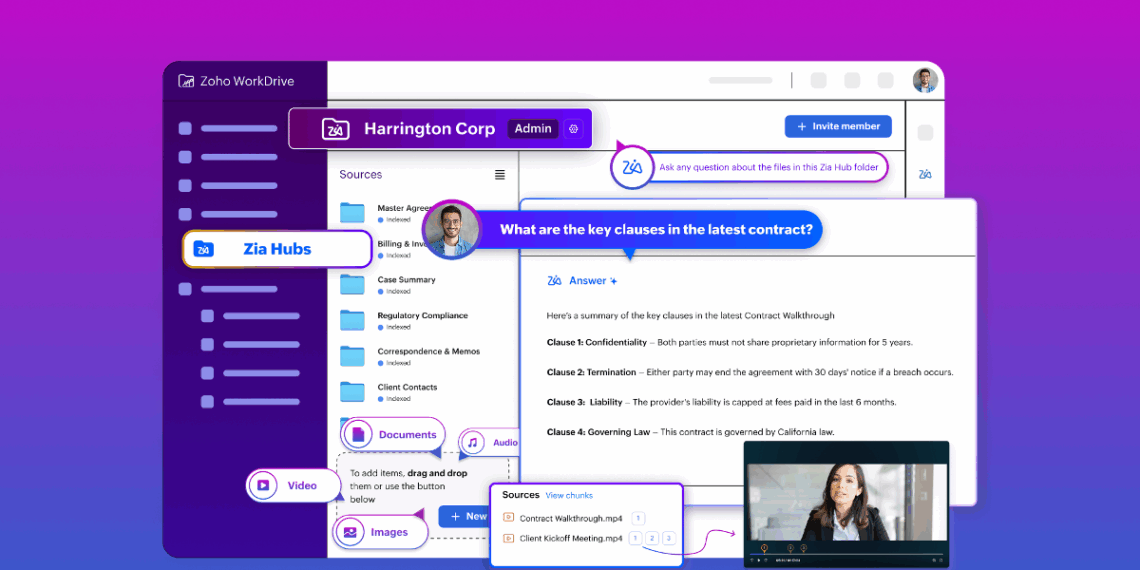The image size is (1140, 570).
Task: Open the Master Agreement folder icon
Action: click(x=353, y=212)
